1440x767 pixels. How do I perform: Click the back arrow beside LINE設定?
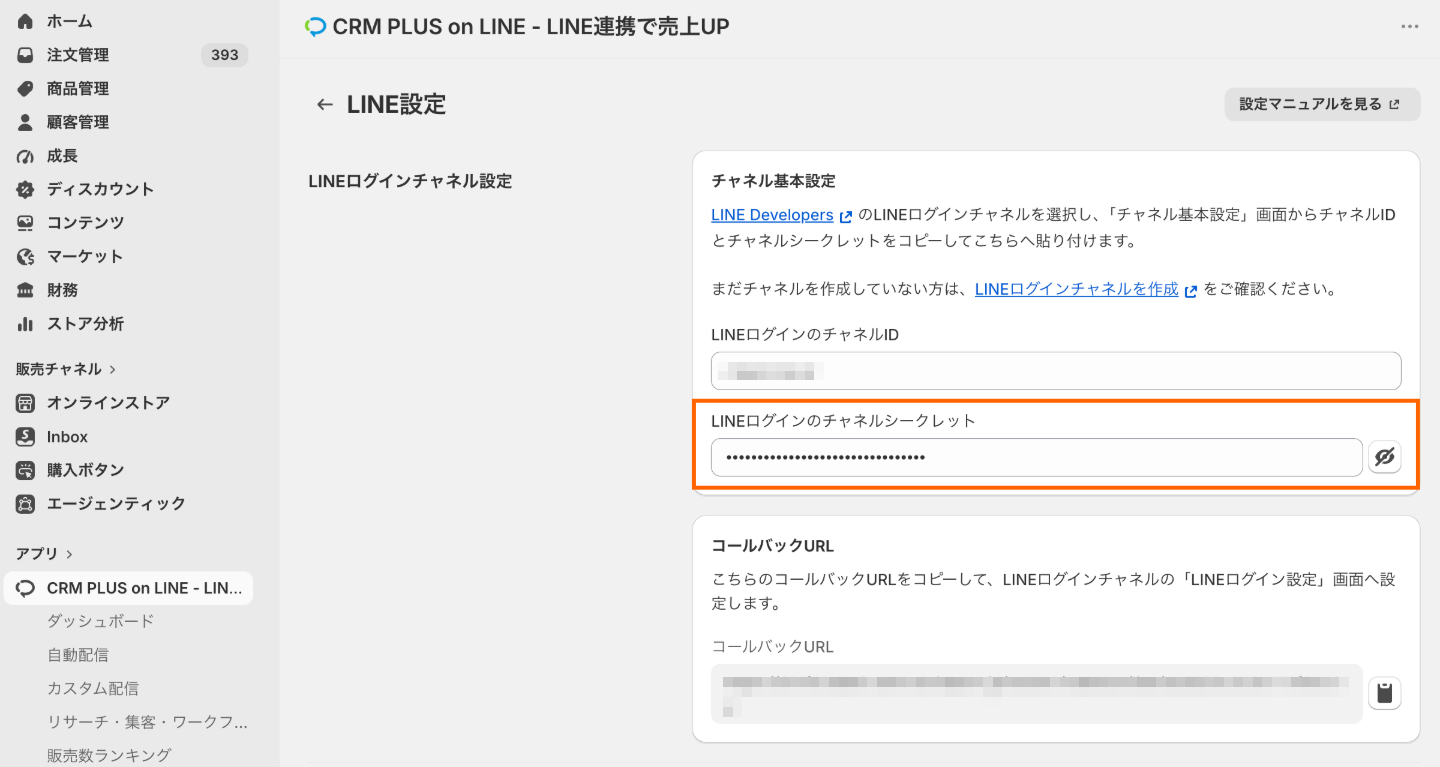324,104
